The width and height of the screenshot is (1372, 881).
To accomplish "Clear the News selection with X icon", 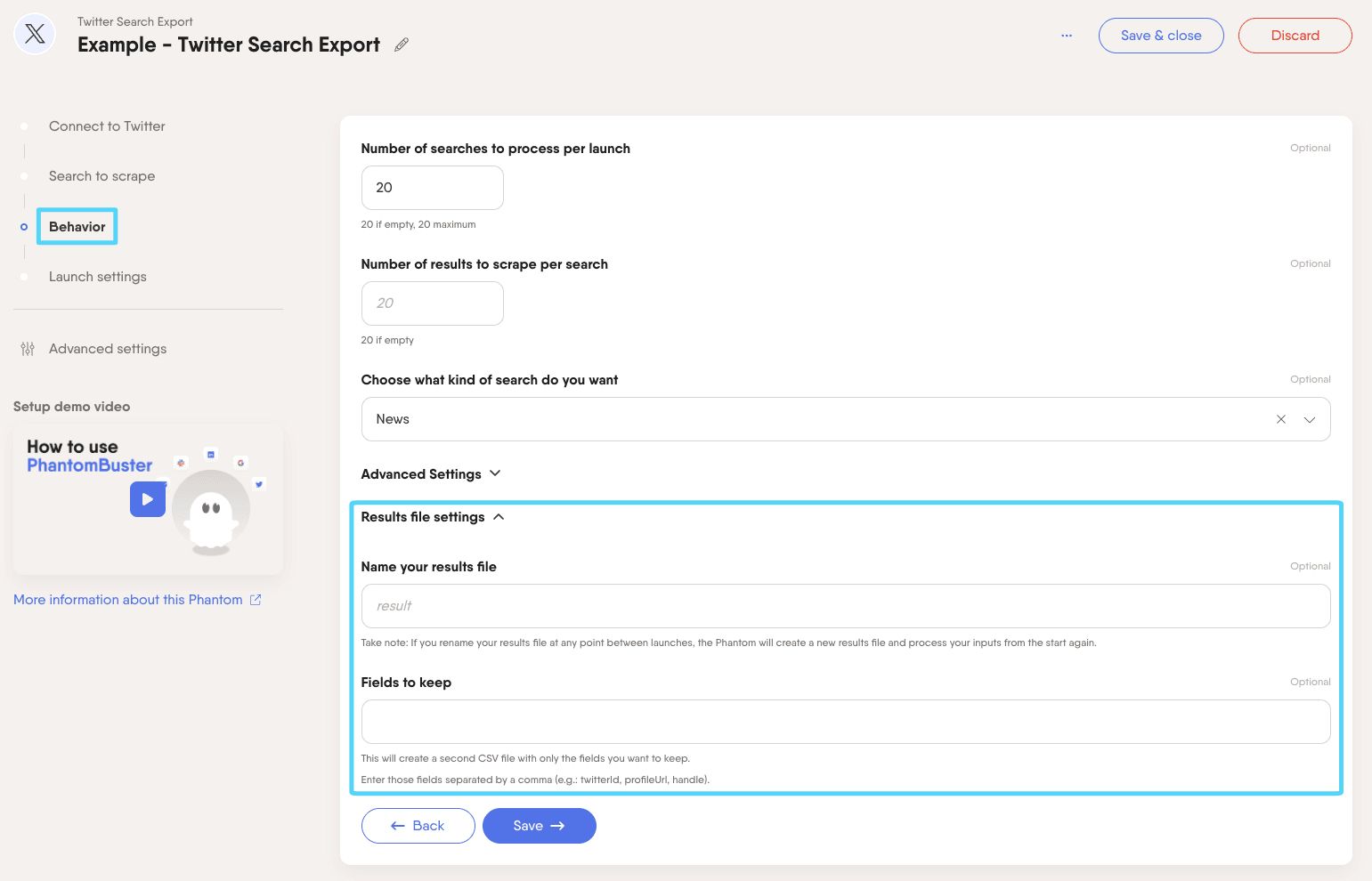I will coord(1281,419).
